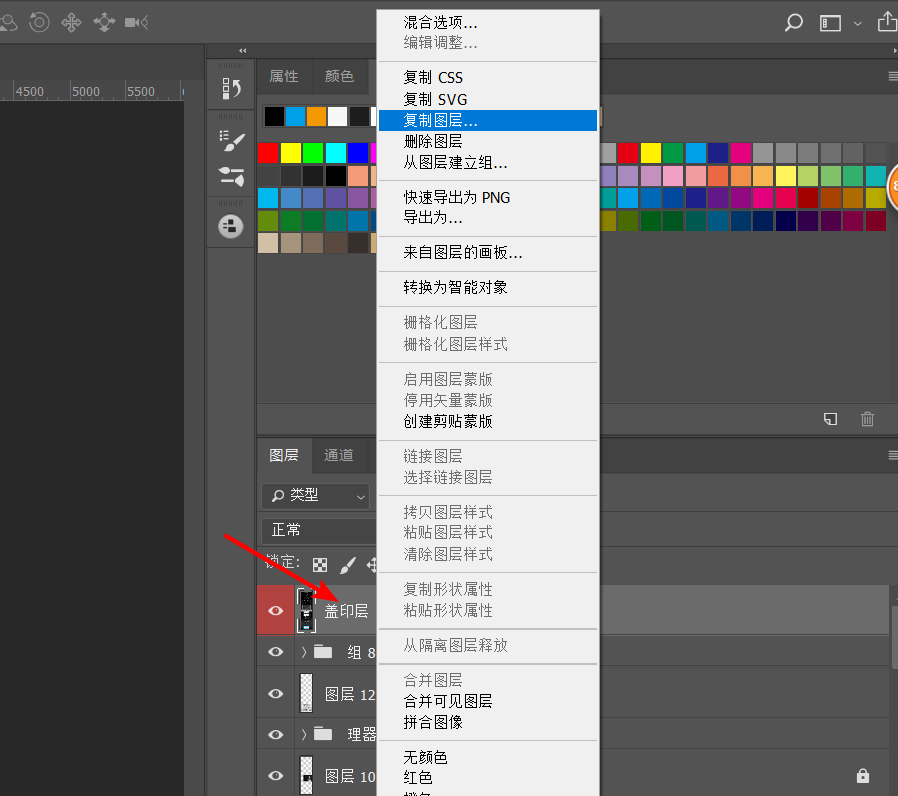Viewport: 898px width, 796px height.
Task: Switch to the 图层 tab
Action: coord(284,455)
